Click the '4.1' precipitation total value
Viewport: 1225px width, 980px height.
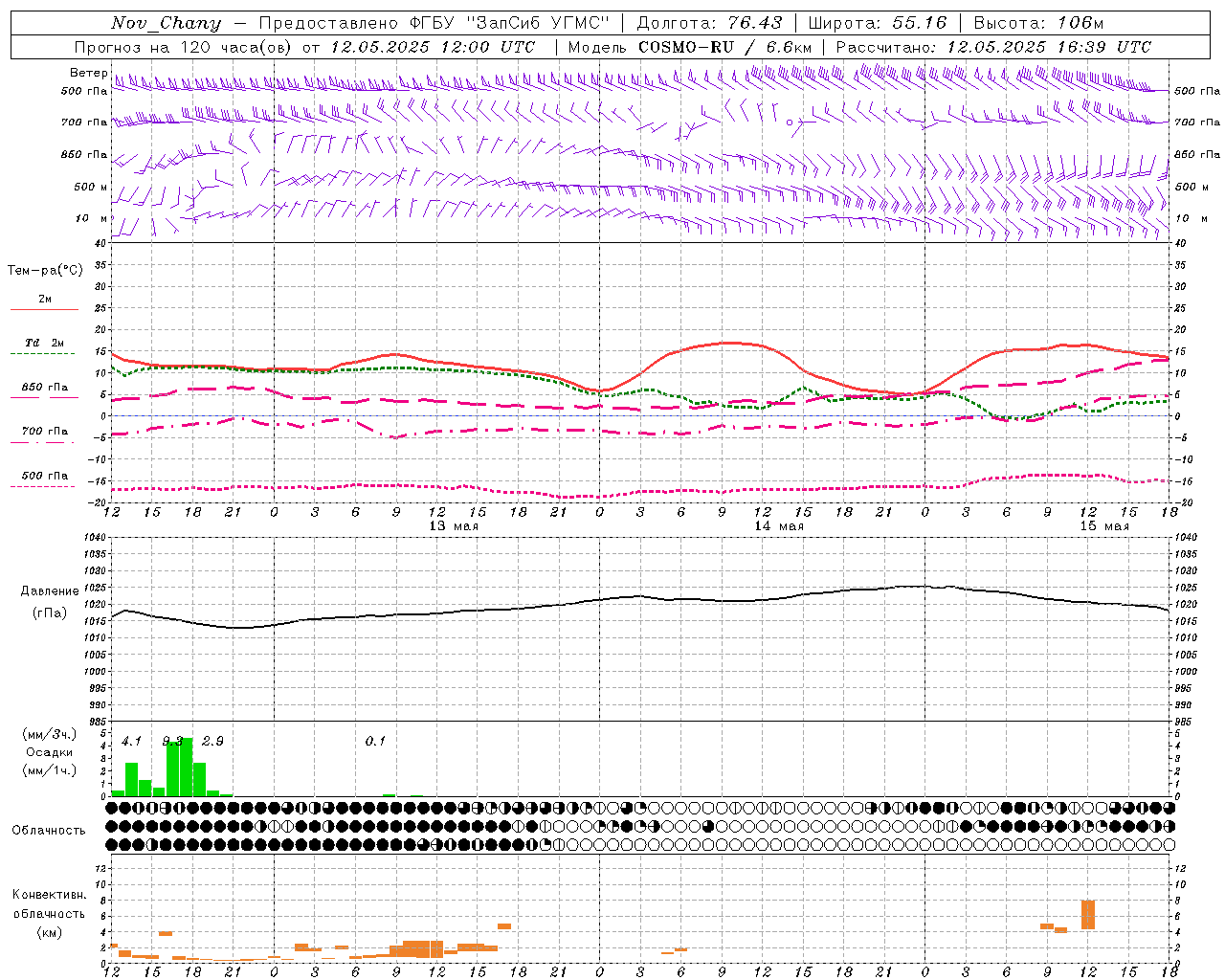tap(131, 742)
